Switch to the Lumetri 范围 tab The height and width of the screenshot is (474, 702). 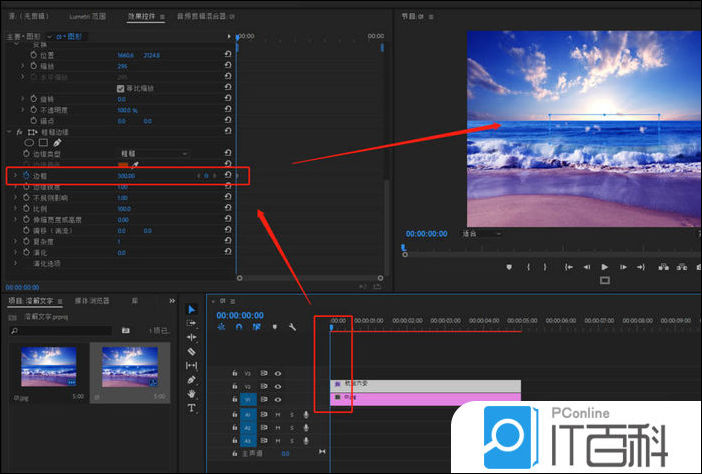[87, 17]
